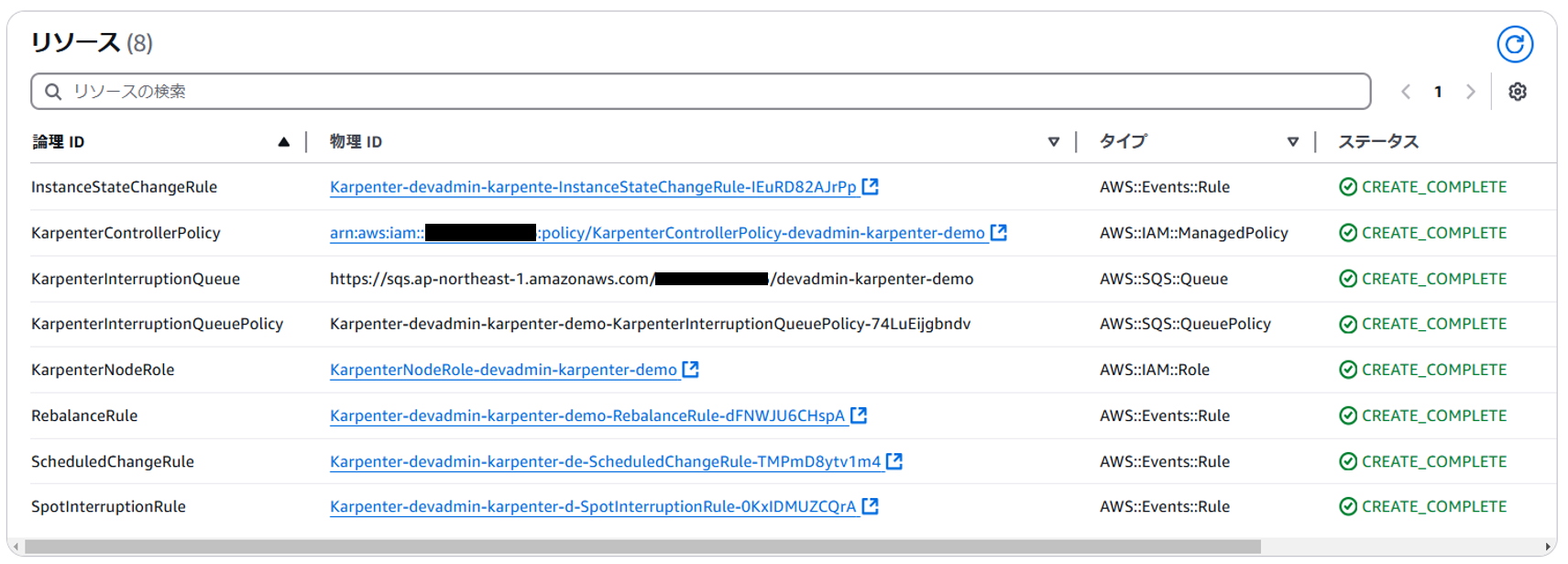
Task: Click logical ID ScheduledChangeRule
Action: tap(113, 461)
